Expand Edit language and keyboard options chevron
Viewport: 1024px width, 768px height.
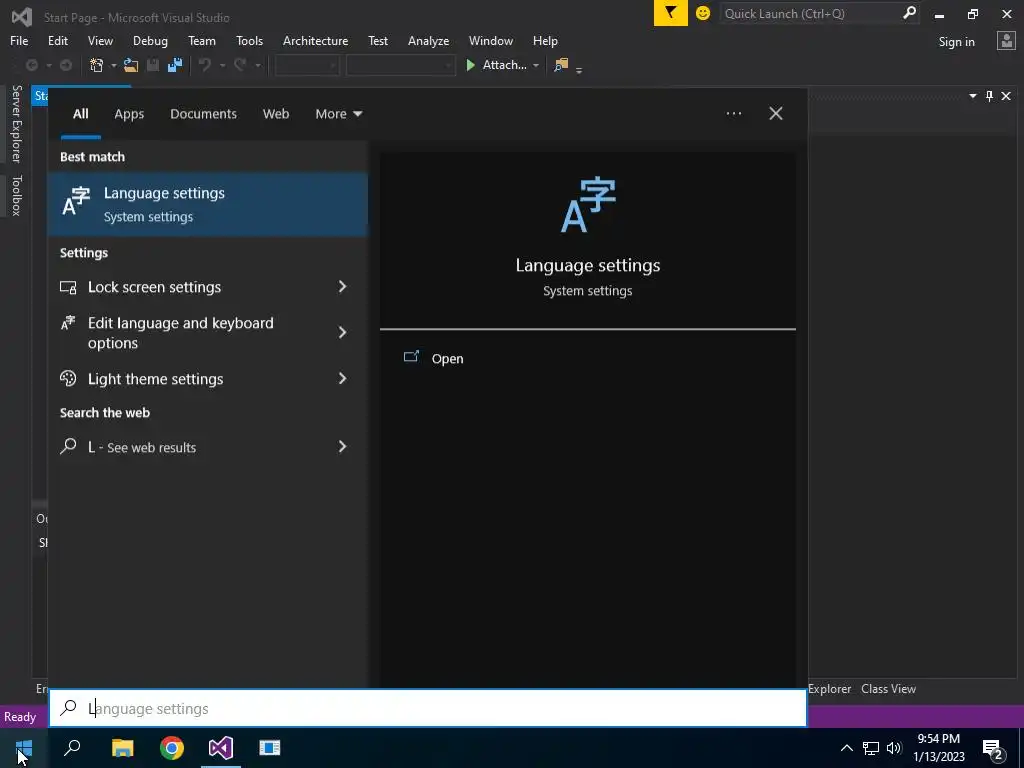[x=342, y=332]
